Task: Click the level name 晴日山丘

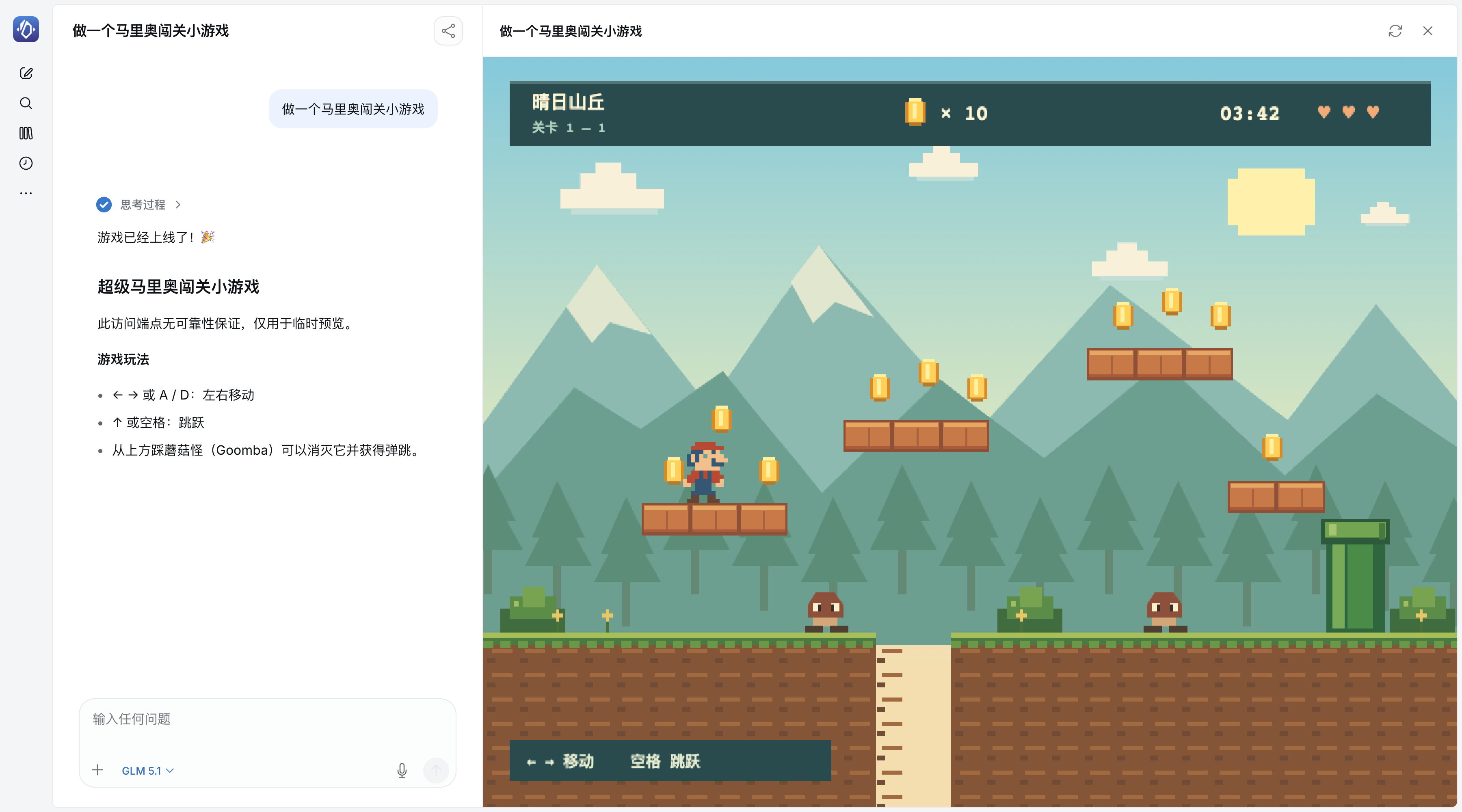Action: coord(568,102)
